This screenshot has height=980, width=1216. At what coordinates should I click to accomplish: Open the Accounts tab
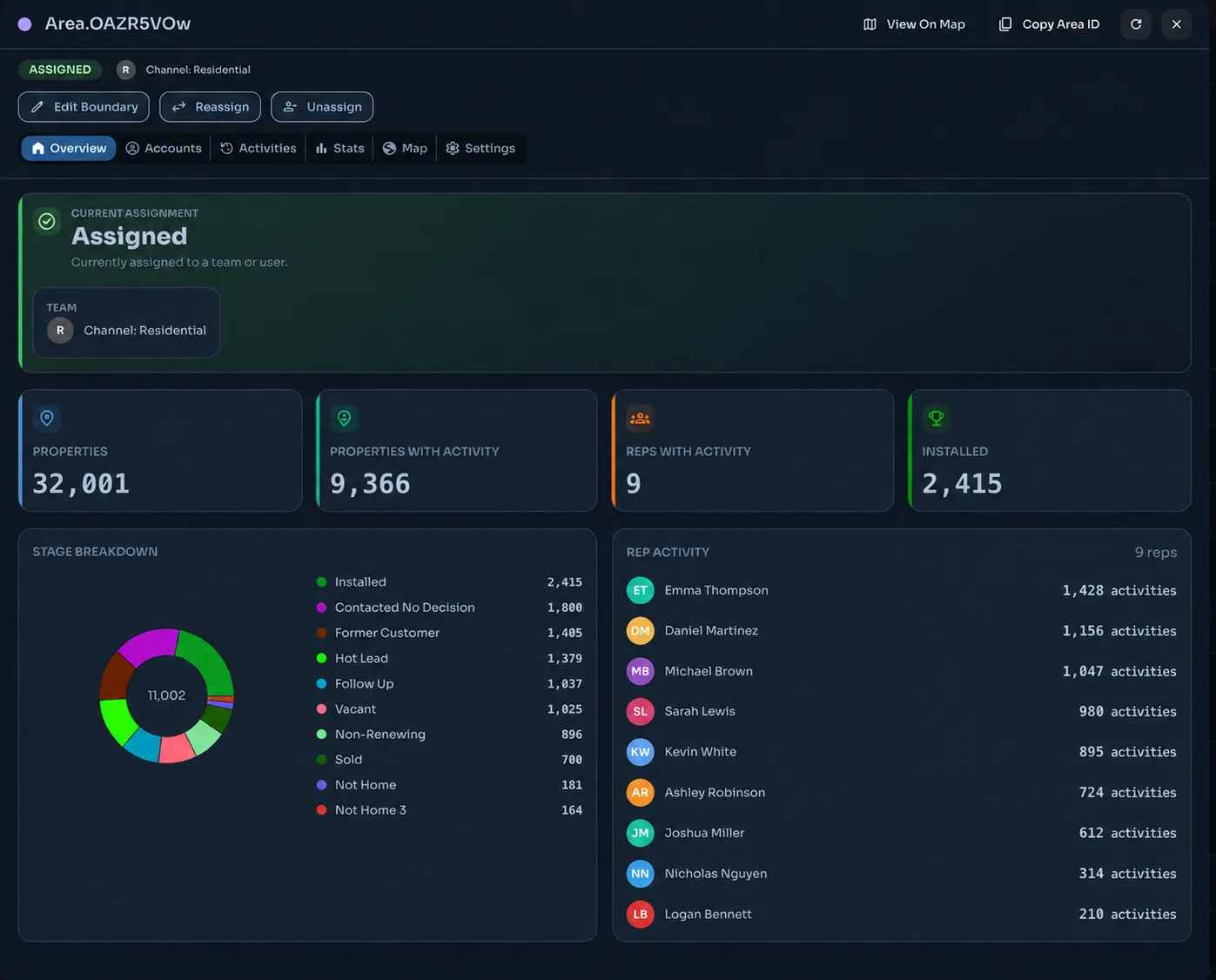tap(164, 149)
